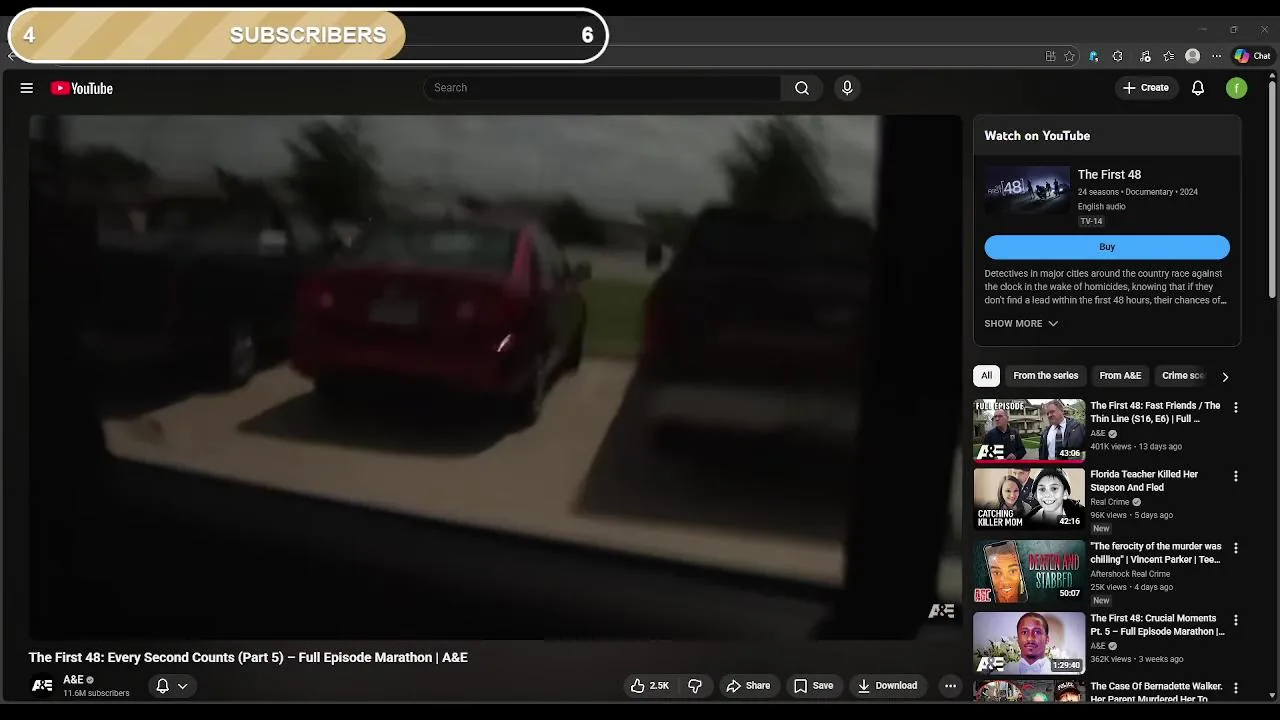The width and height of the screenshot is (1280, 720).
Task: Click the video player to pause
Action: [495, 377]
